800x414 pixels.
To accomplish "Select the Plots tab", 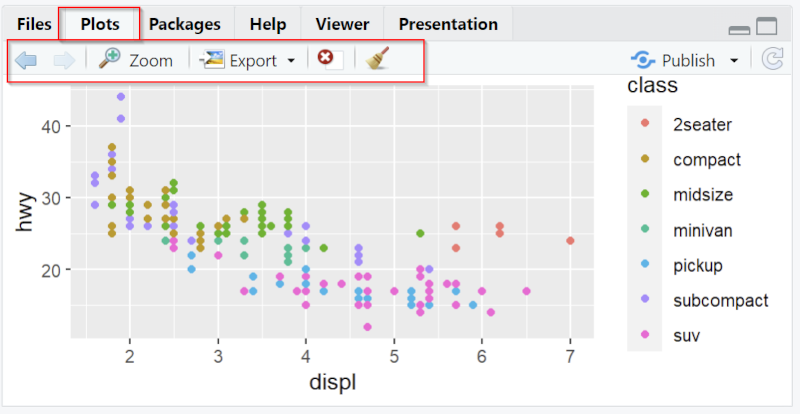I will click(x=100, y=24).
